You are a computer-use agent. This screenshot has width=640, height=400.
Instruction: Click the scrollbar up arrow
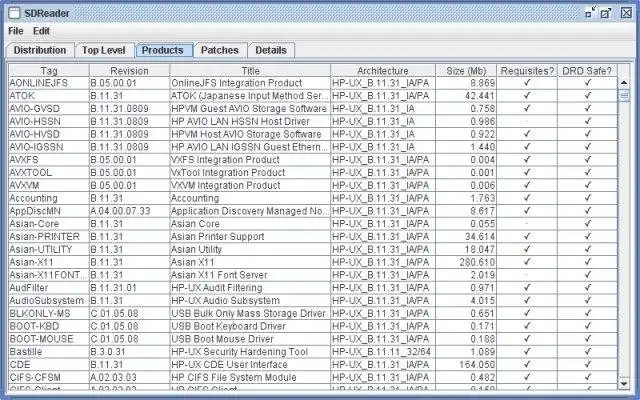[624, 83]
